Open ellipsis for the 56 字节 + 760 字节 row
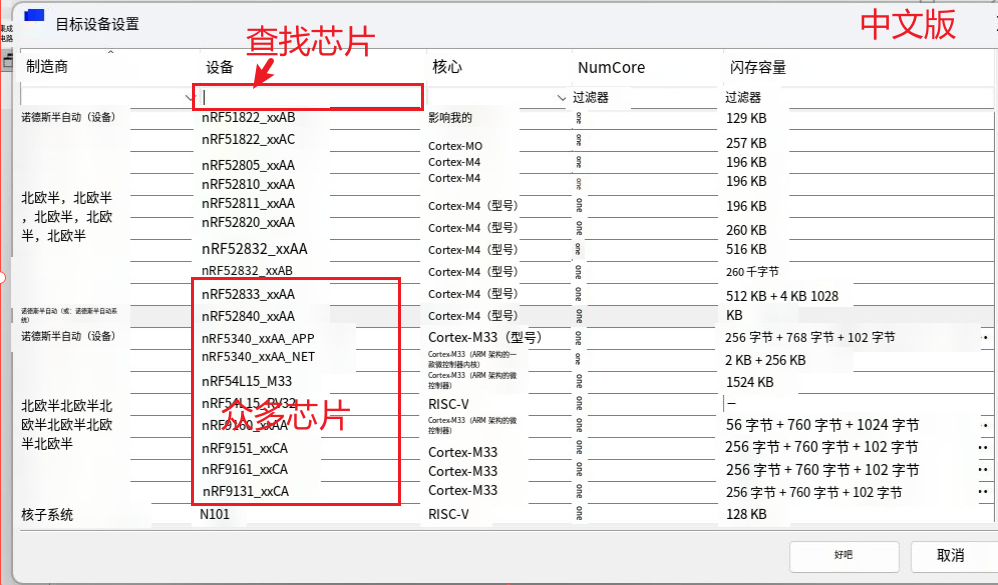 pos(985,425)
